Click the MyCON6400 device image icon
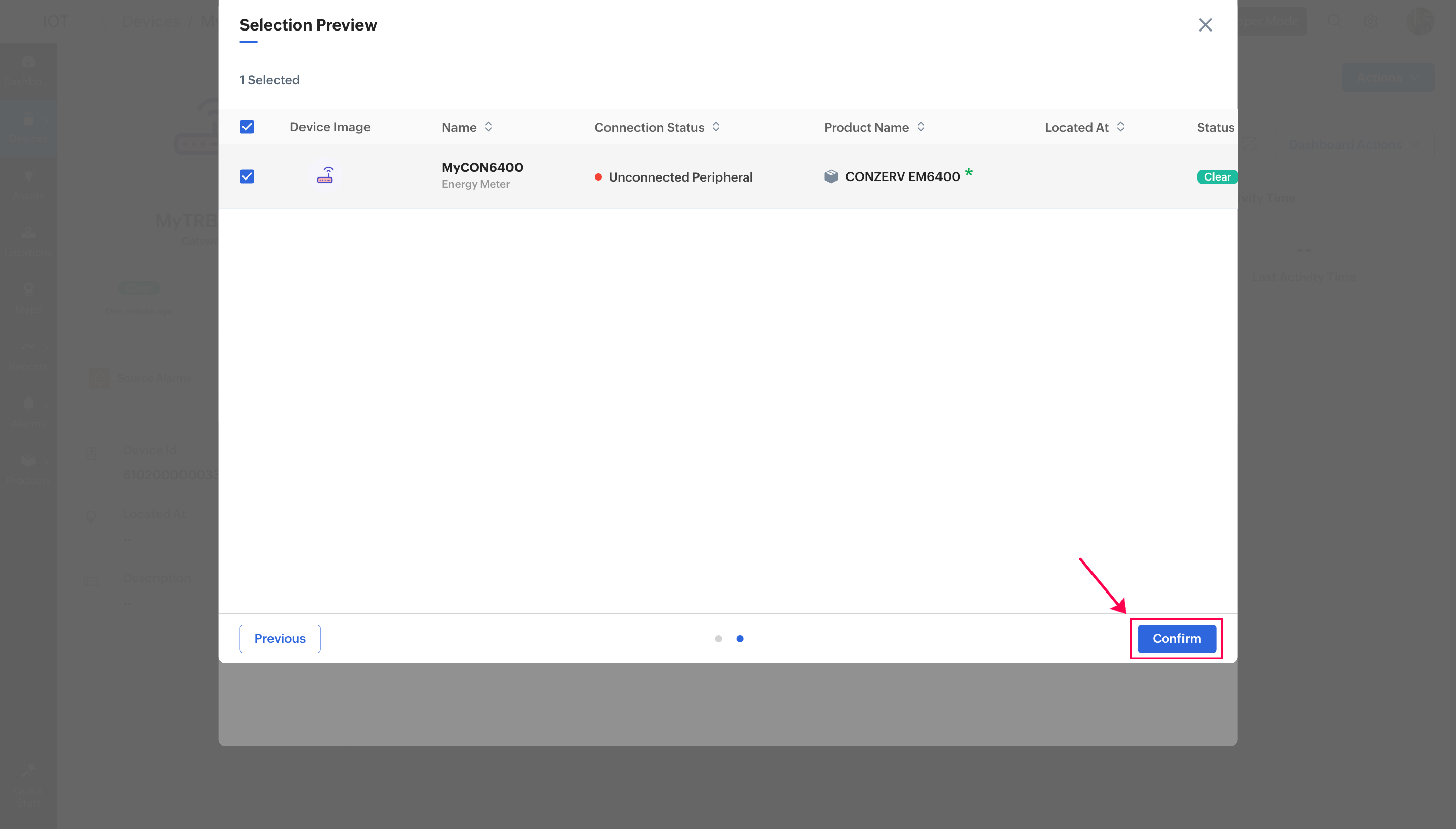Viewport: 1456px width, 829px height. (325, 175)
